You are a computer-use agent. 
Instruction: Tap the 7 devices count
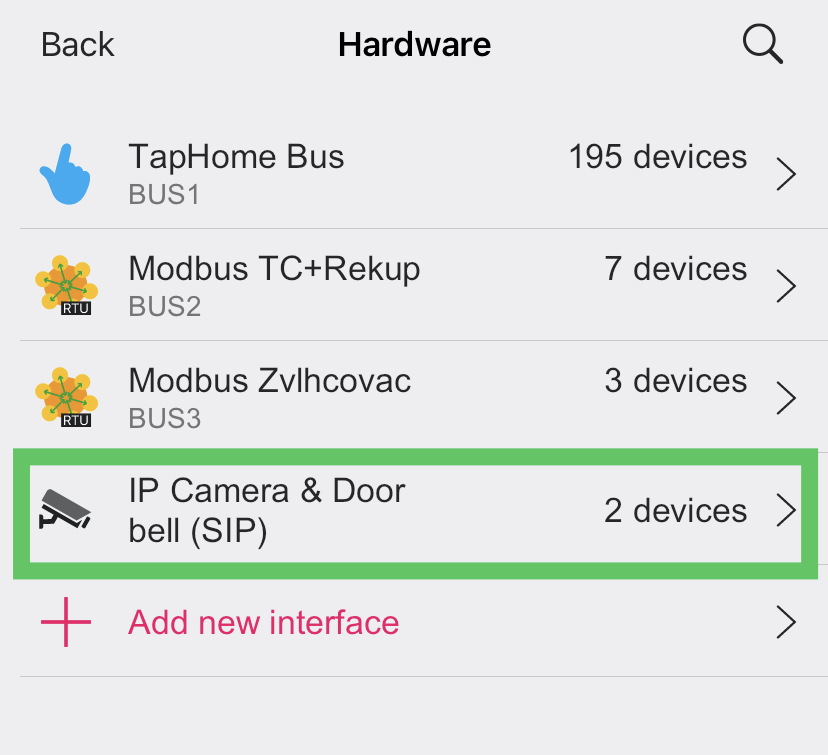pos(675,269)
